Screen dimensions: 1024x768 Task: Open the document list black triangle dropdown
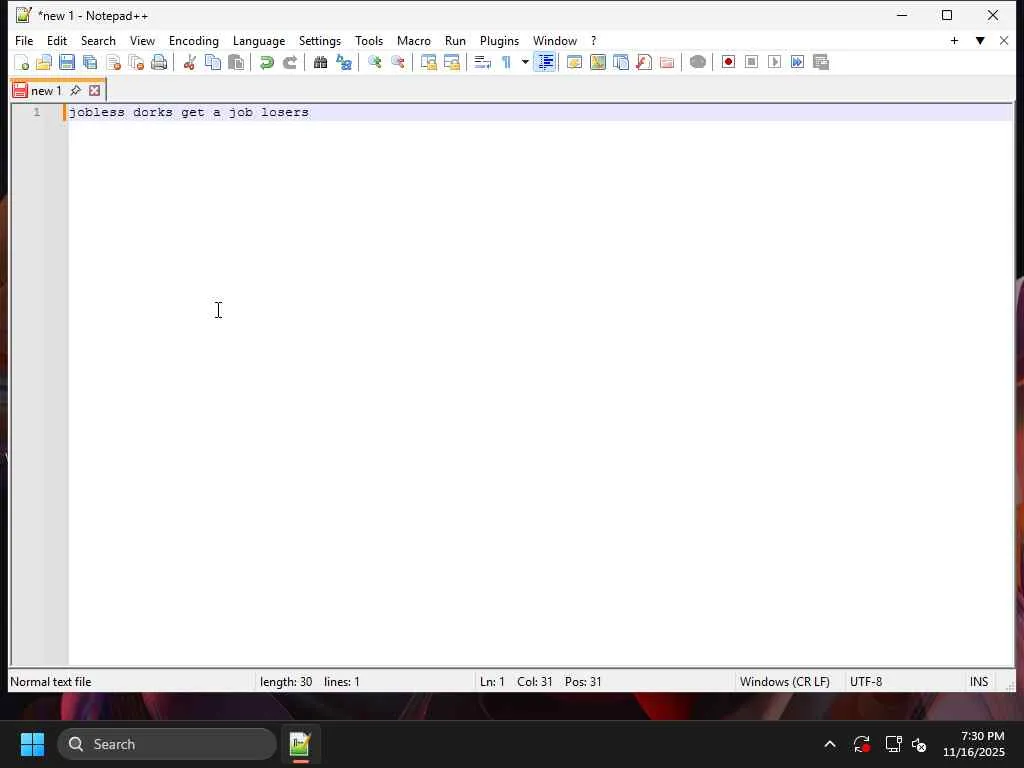[x=980, y=40]
